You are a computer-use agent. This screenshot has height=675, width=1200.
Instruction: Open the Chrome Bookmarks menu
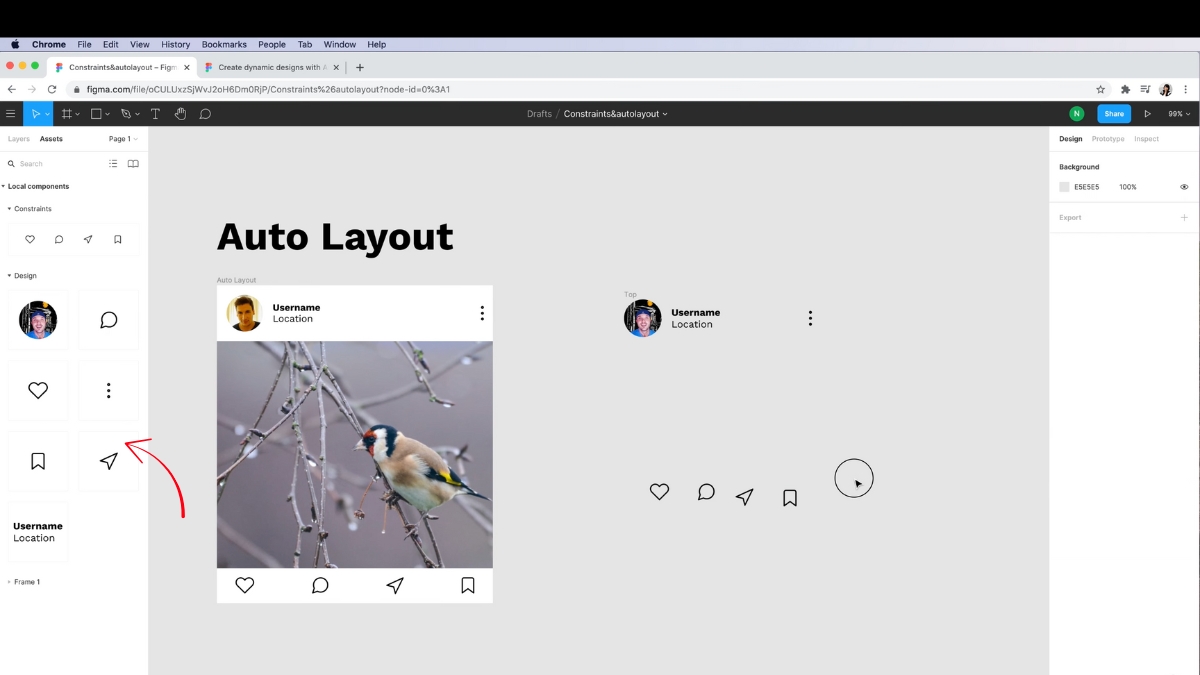point(223,44)
